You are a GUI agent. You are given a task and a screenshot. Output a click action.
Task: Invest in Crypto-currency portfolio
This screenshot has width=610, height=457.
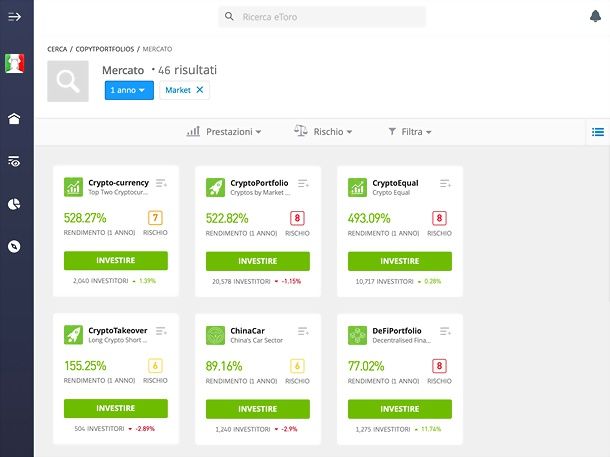116,260
